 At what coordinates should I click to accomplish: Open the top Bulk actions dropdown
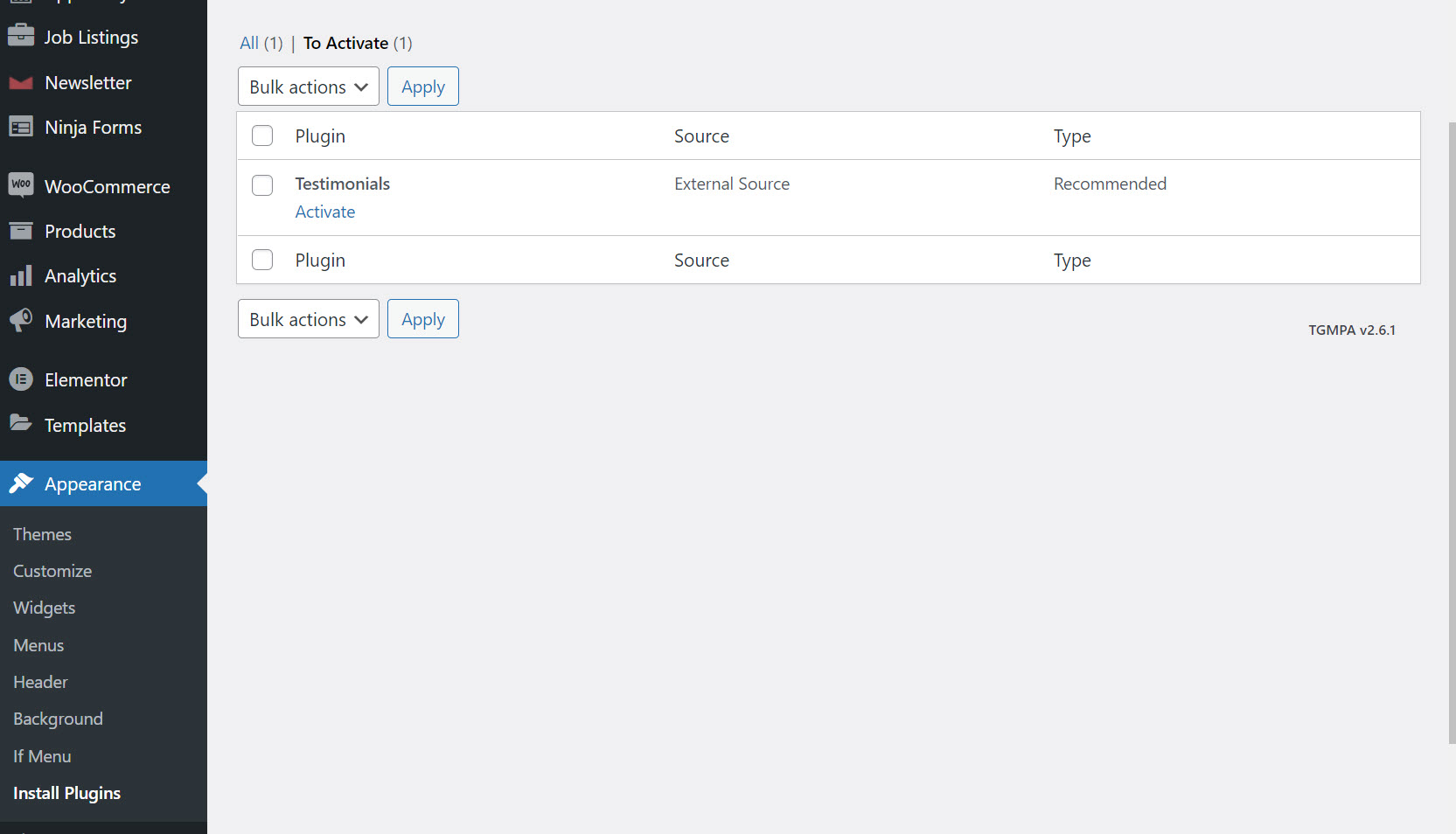pos(309,87)
